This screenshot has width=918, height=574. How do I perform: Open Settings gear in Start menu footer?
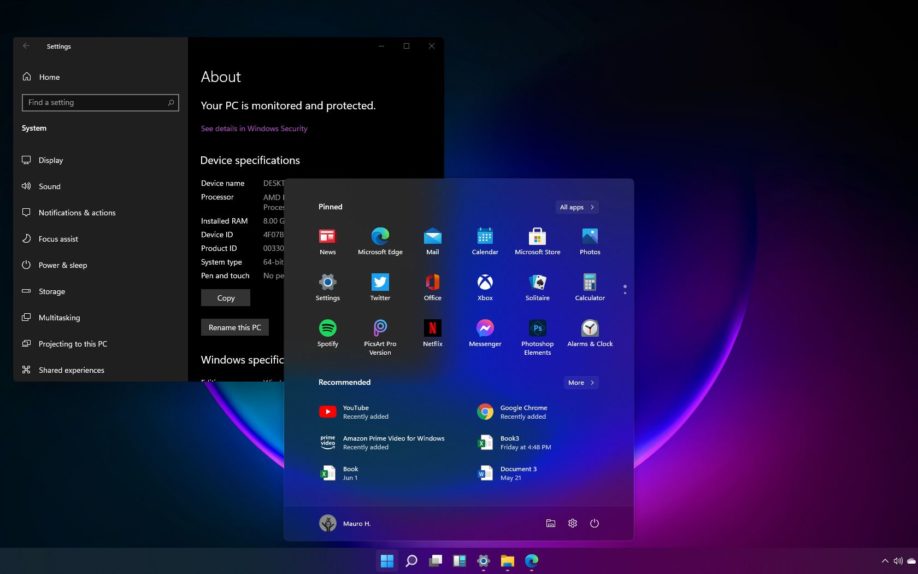tap(573, 523)
